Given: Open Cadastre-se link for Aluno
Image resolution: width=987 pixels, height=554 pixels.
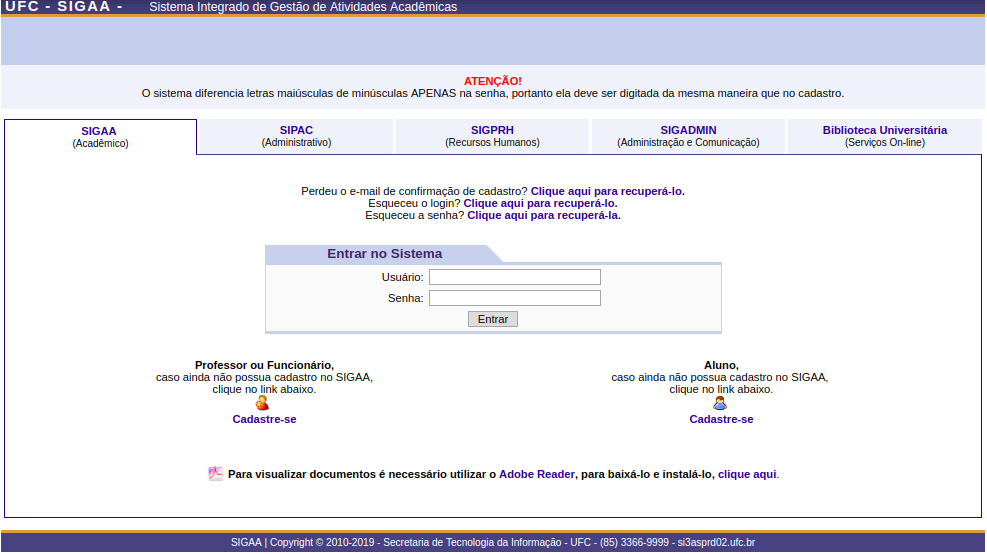Looking at the screenshot, I should pos(721,419).
